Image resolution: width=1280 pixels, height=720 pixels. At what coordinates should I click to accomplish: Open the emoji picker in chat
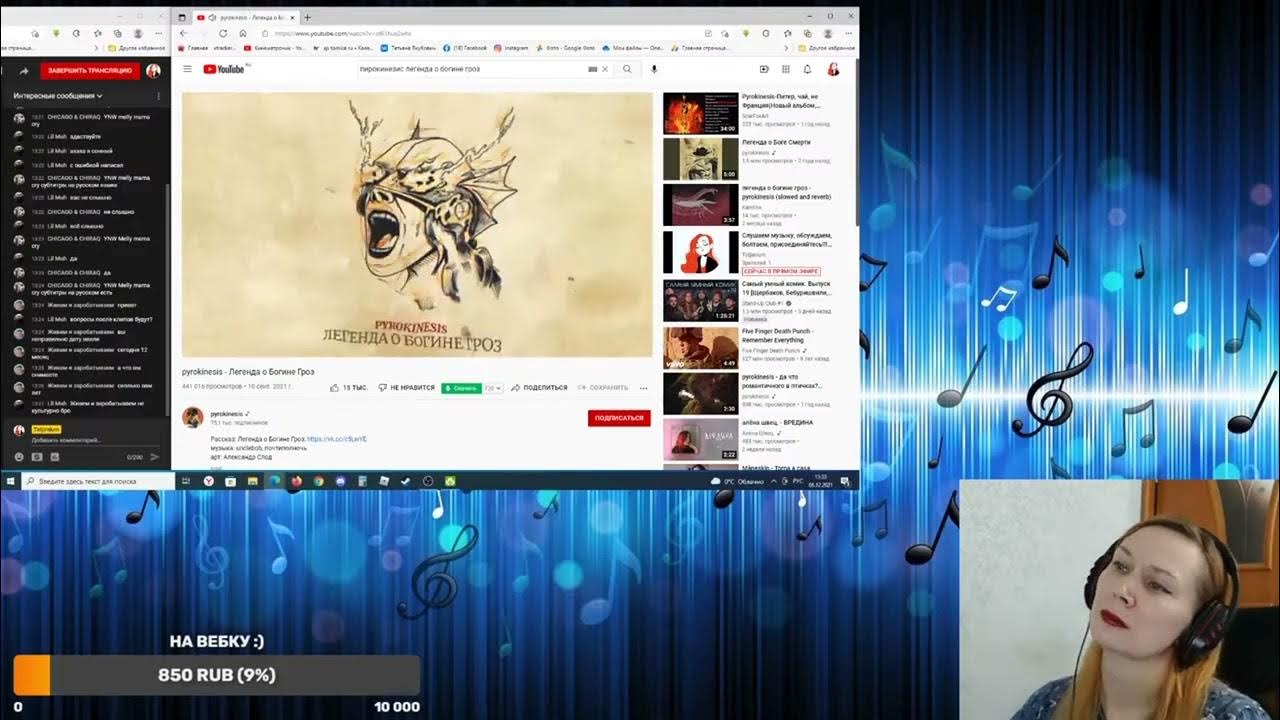(19, 457)
